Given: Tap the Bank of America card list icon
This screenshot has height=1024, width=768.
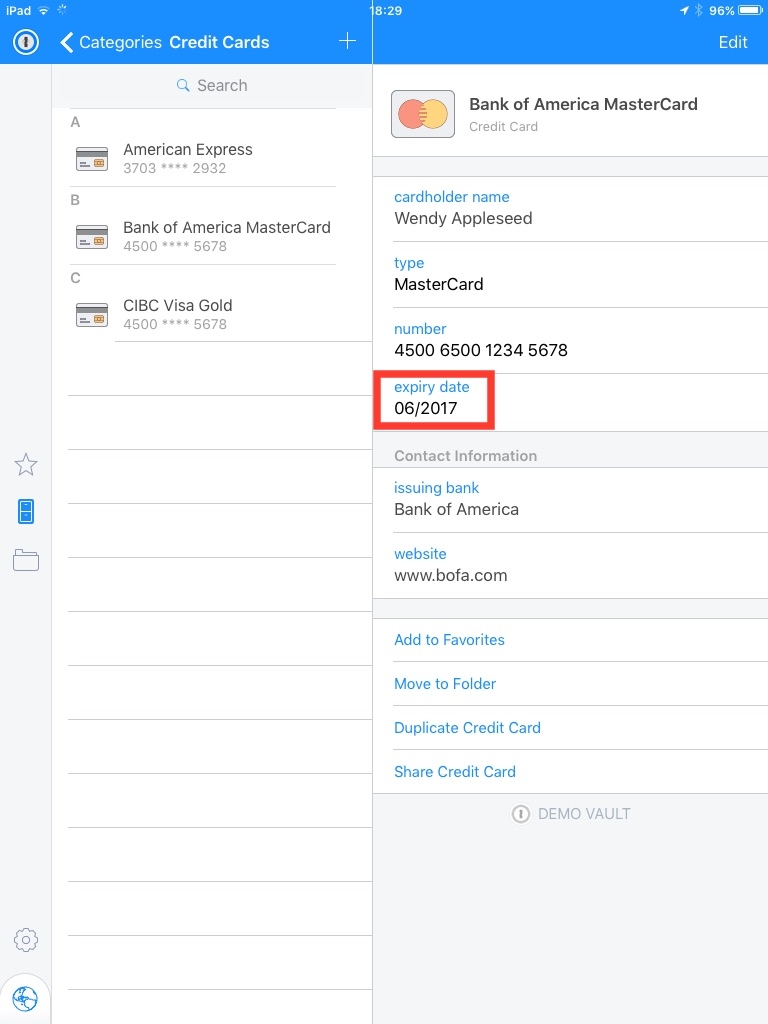Looking at the screenshot, I should click(92, 236).
